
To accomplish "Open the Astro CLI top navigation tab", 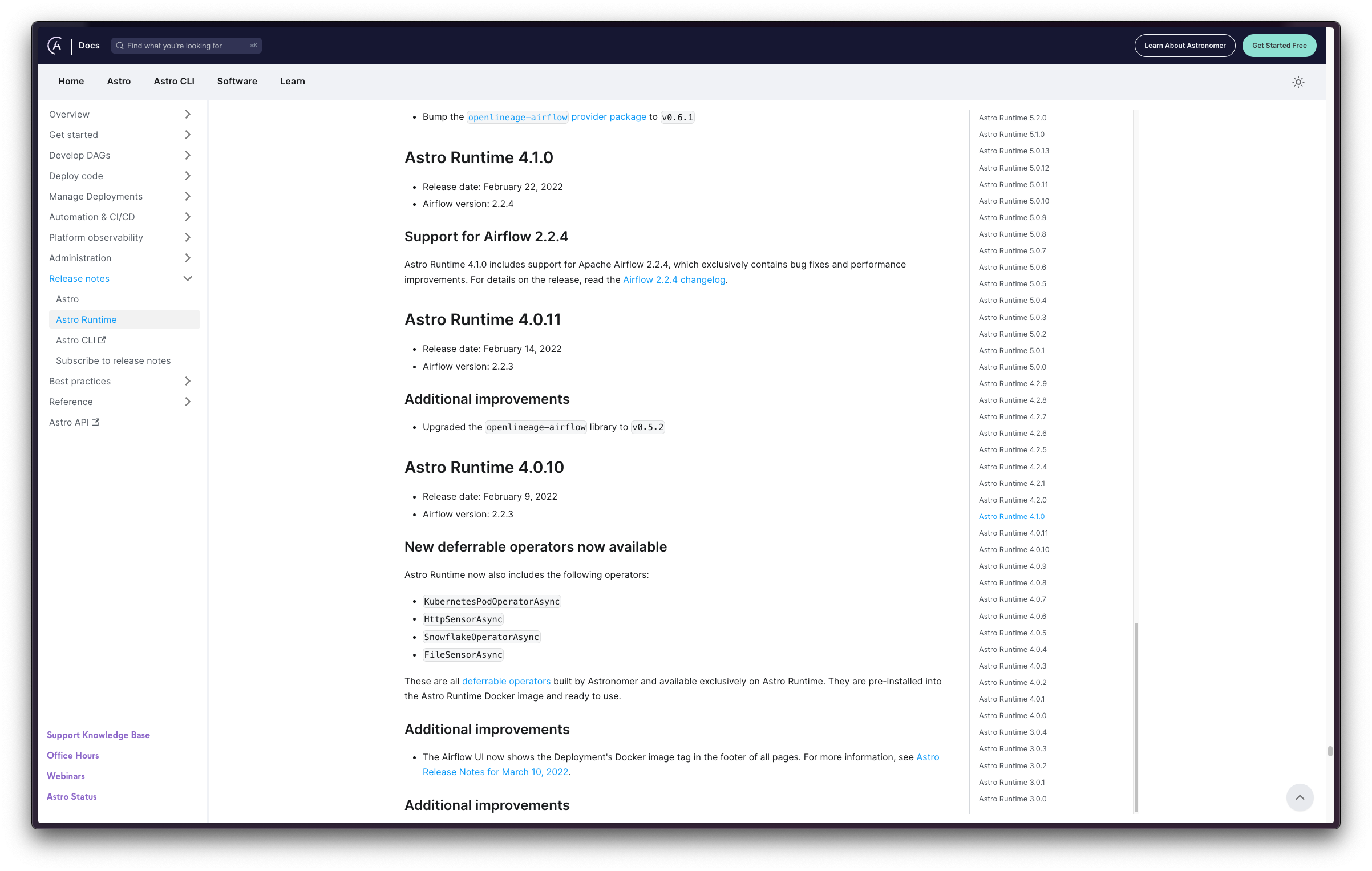I will click(174, 81).
